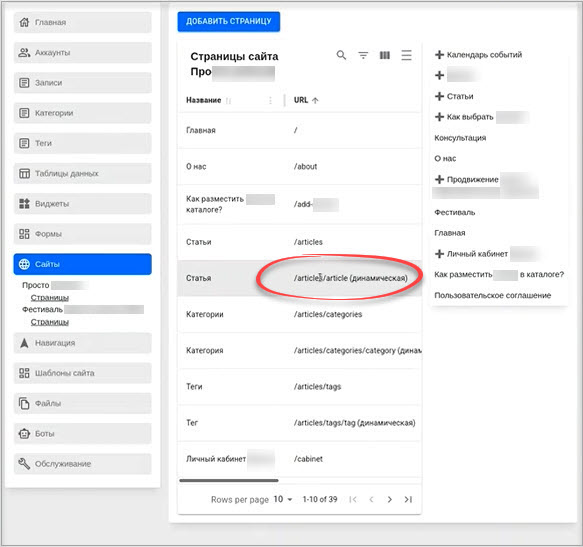This screenshot has width=583, height=547.
Task: Click the horizontal scrollbar under the table
Action: (x=229, y=480)
